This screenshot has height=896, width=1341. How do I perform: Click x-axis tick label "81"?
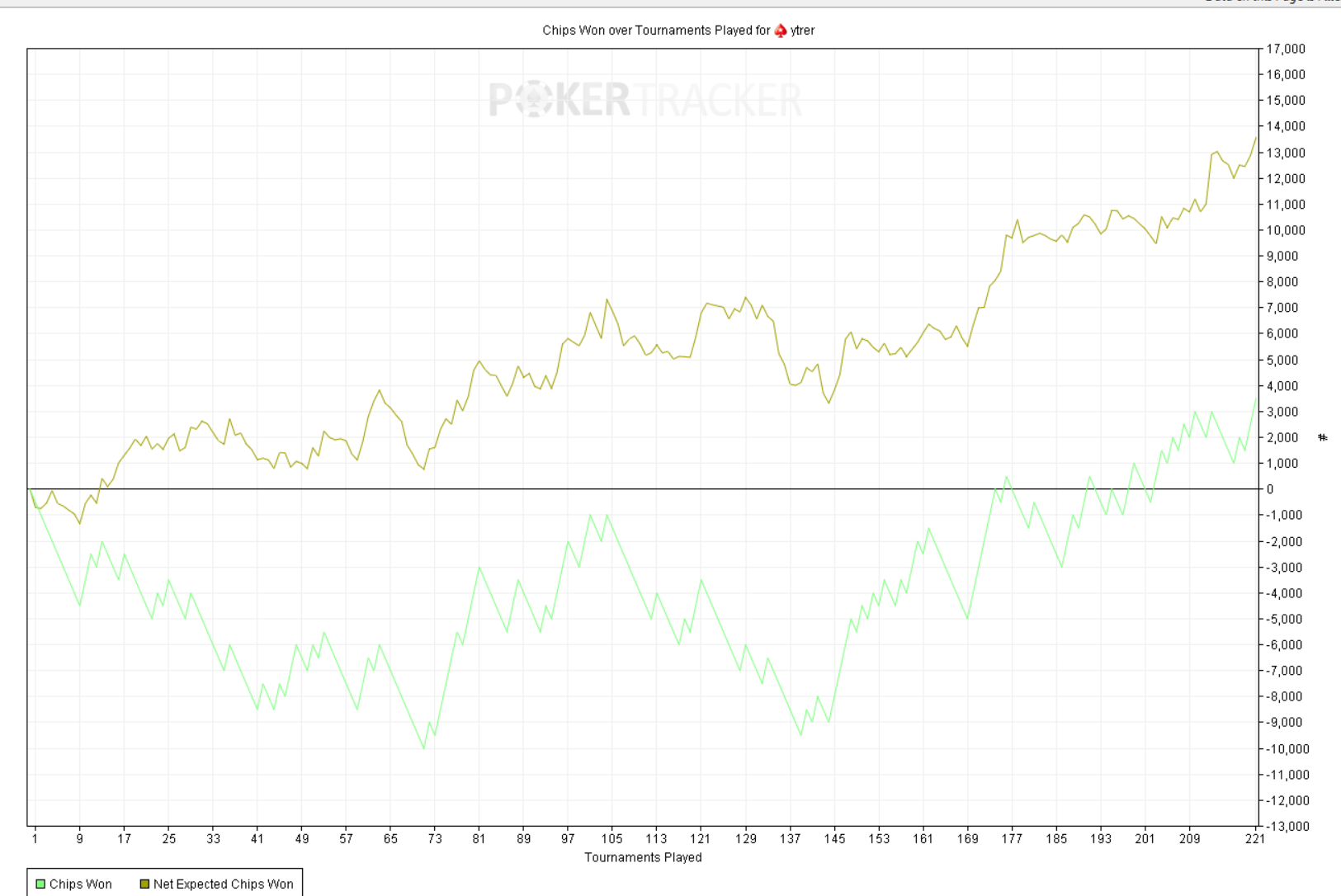coord(479,839)
